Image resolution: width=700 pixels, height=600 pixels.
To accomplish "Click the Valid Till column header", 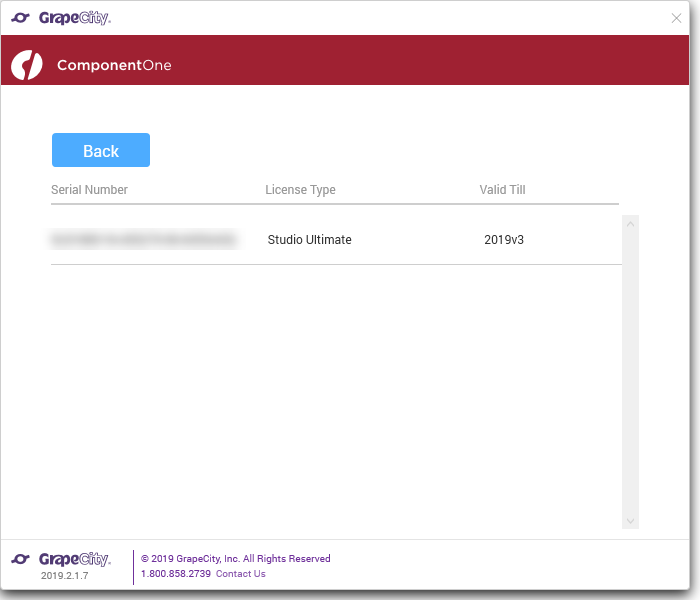I will [502, 190].
